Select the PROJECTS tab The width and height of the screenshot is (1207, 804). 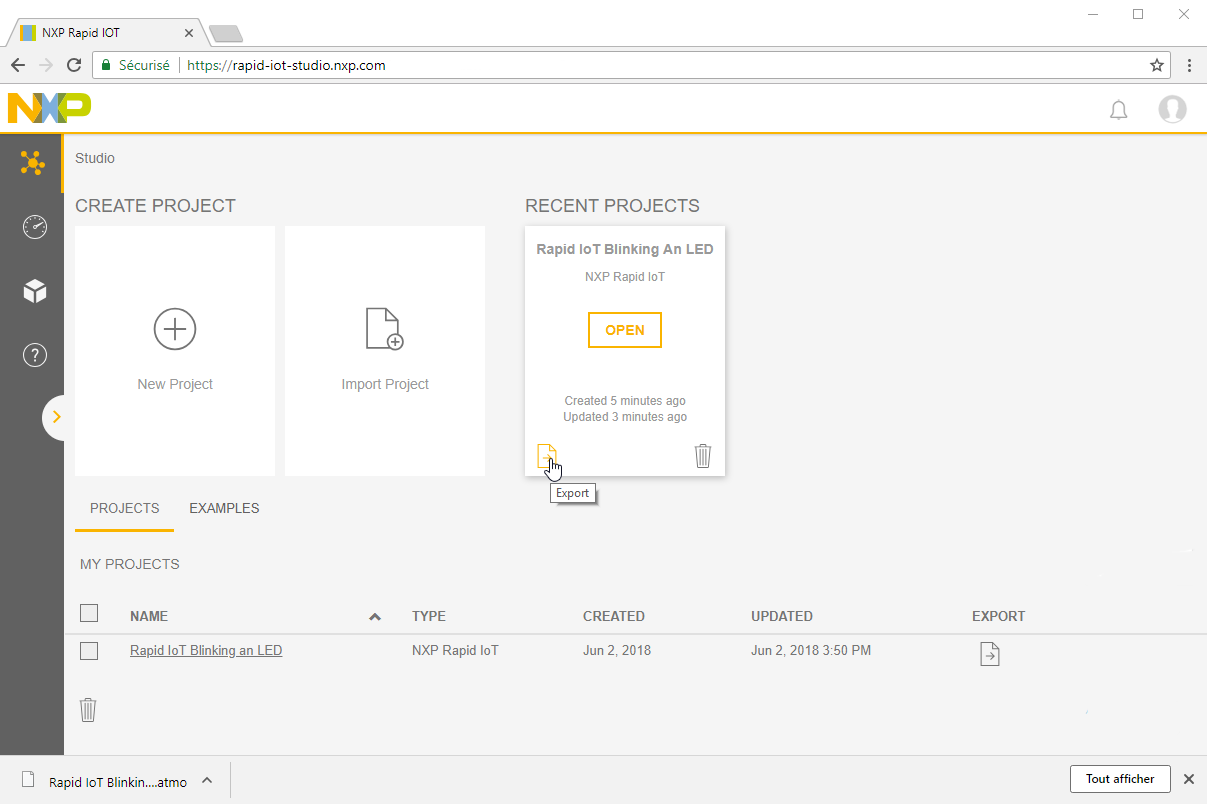(x=124, y=508)
